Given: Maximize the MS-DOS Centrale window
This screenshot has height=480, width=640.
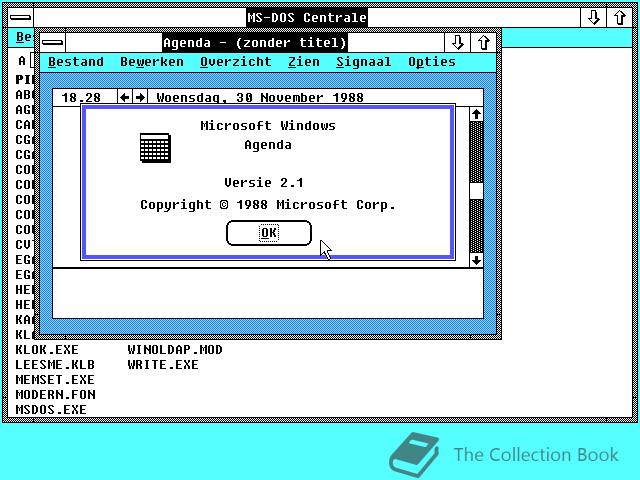Looking at the screenshot, I should point(620,18).
